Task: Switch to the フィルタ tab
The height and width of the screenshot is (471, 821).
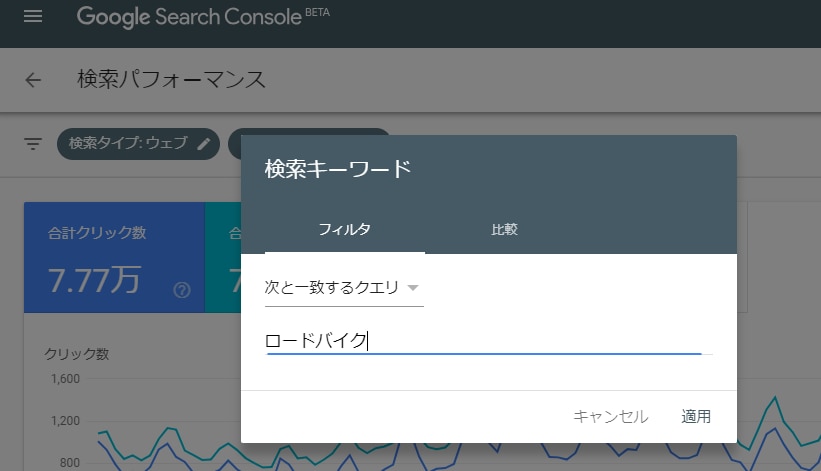Action: coord(345,229)
